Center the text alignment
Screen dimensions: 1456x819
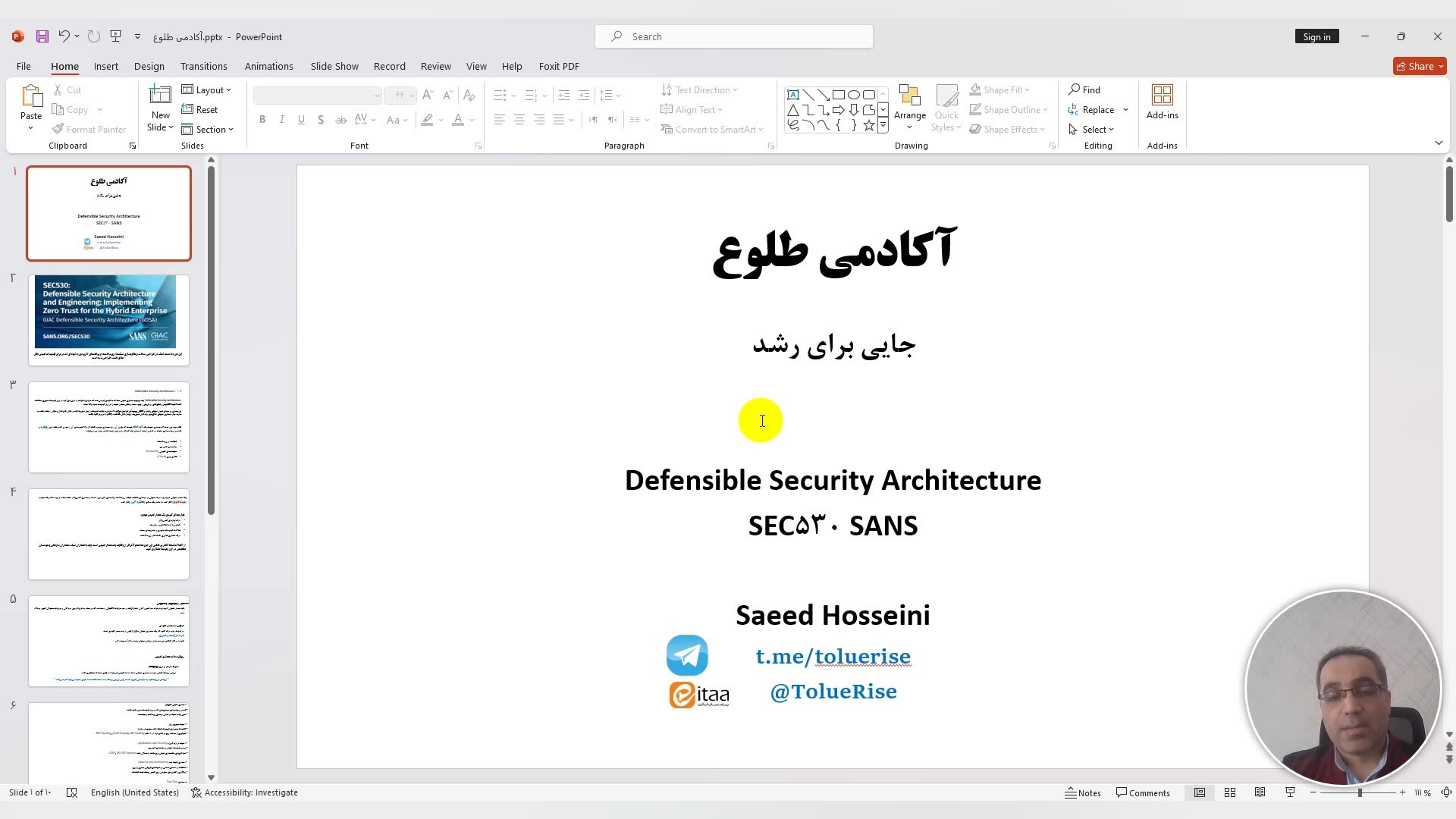[519, 120]
